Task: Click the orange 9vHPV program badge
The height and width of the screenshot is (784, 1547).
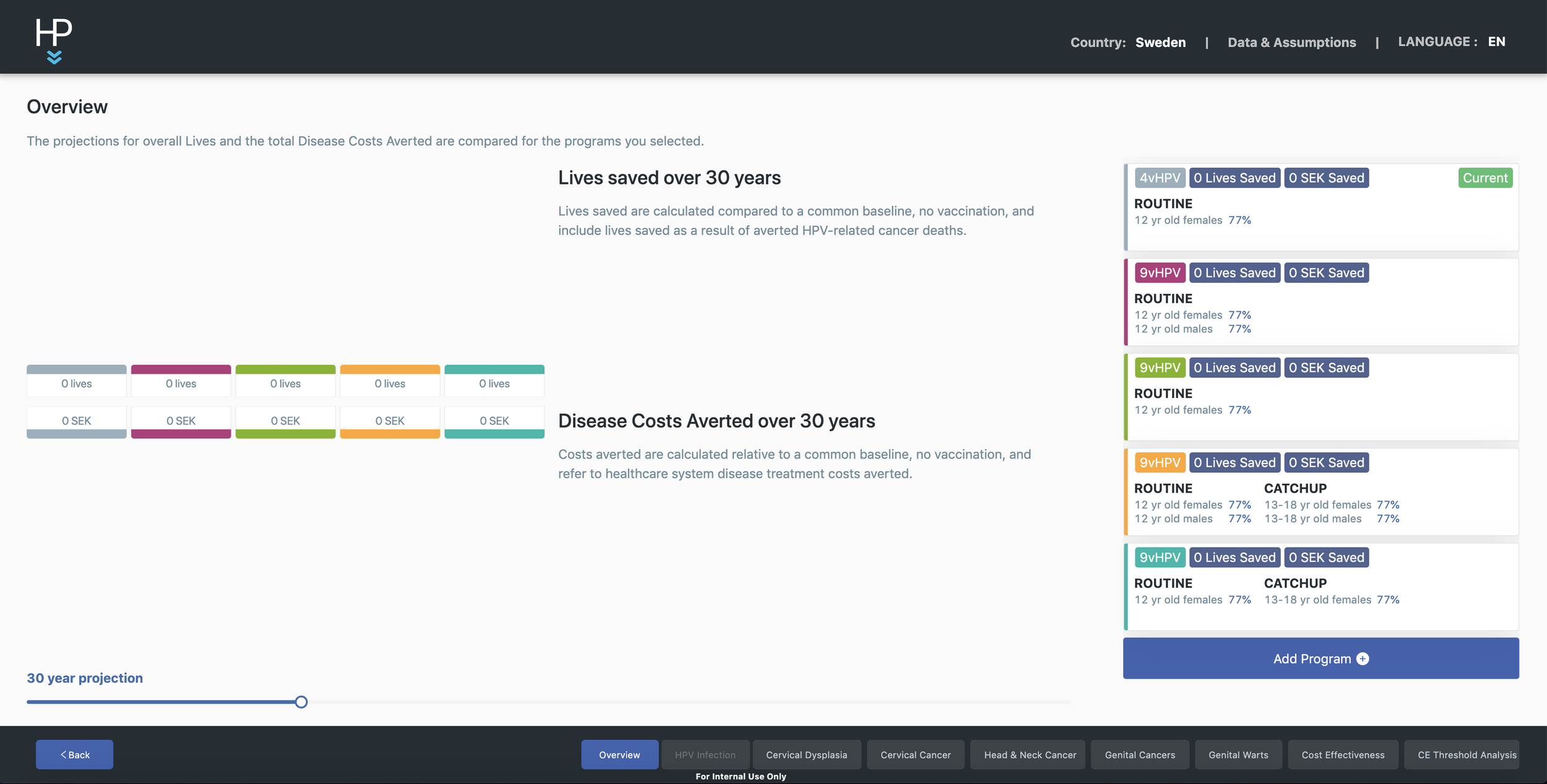Action: pos(1160,463)
